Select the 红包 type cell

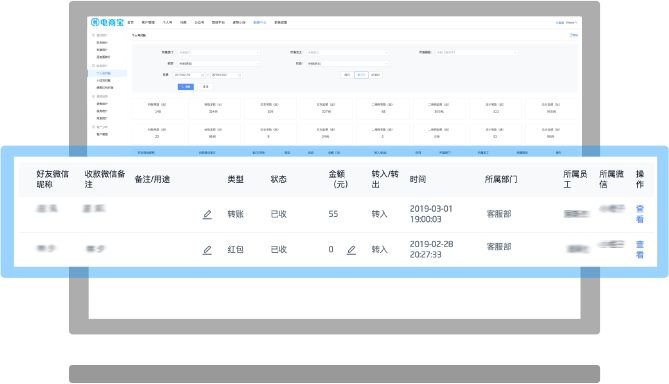236,250
